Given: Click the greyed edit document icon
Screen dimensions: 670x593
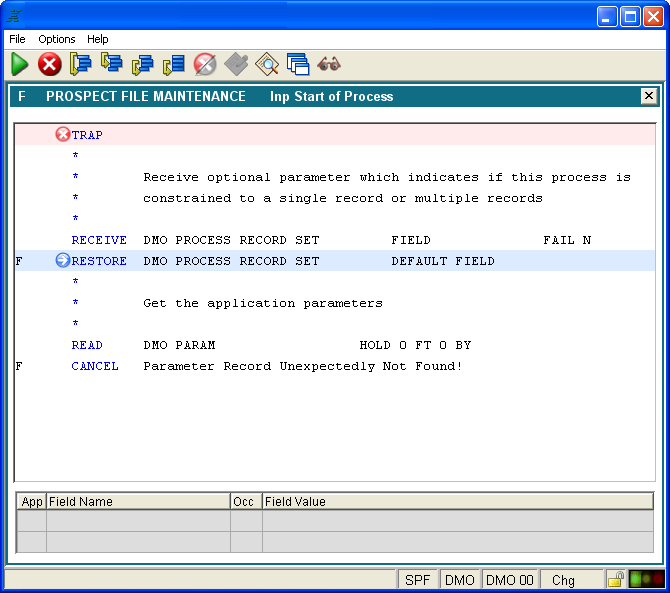Looking at the screenshot, I should [x=236, y=64].
